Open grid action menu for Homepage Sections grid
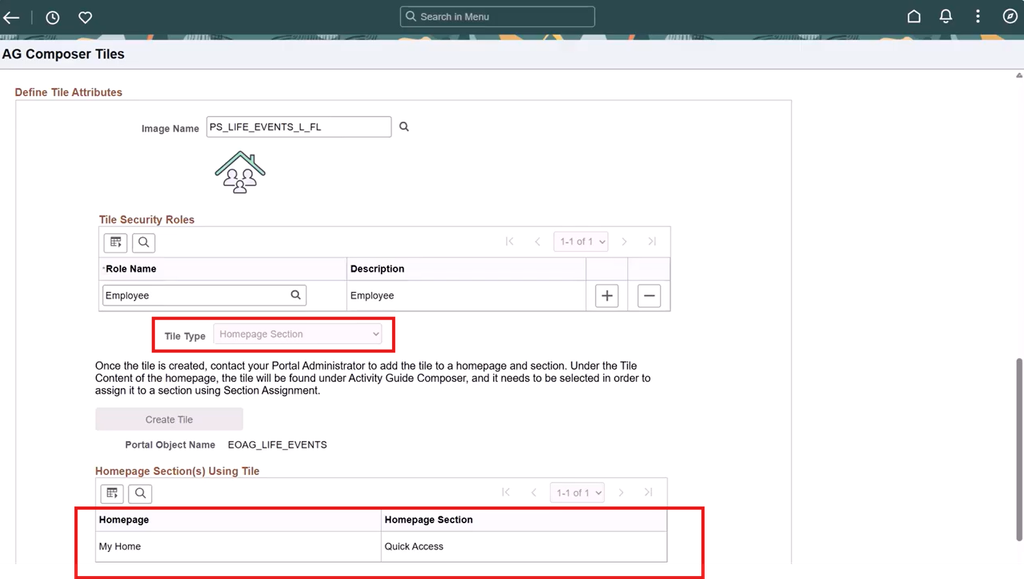 [112, 493]
